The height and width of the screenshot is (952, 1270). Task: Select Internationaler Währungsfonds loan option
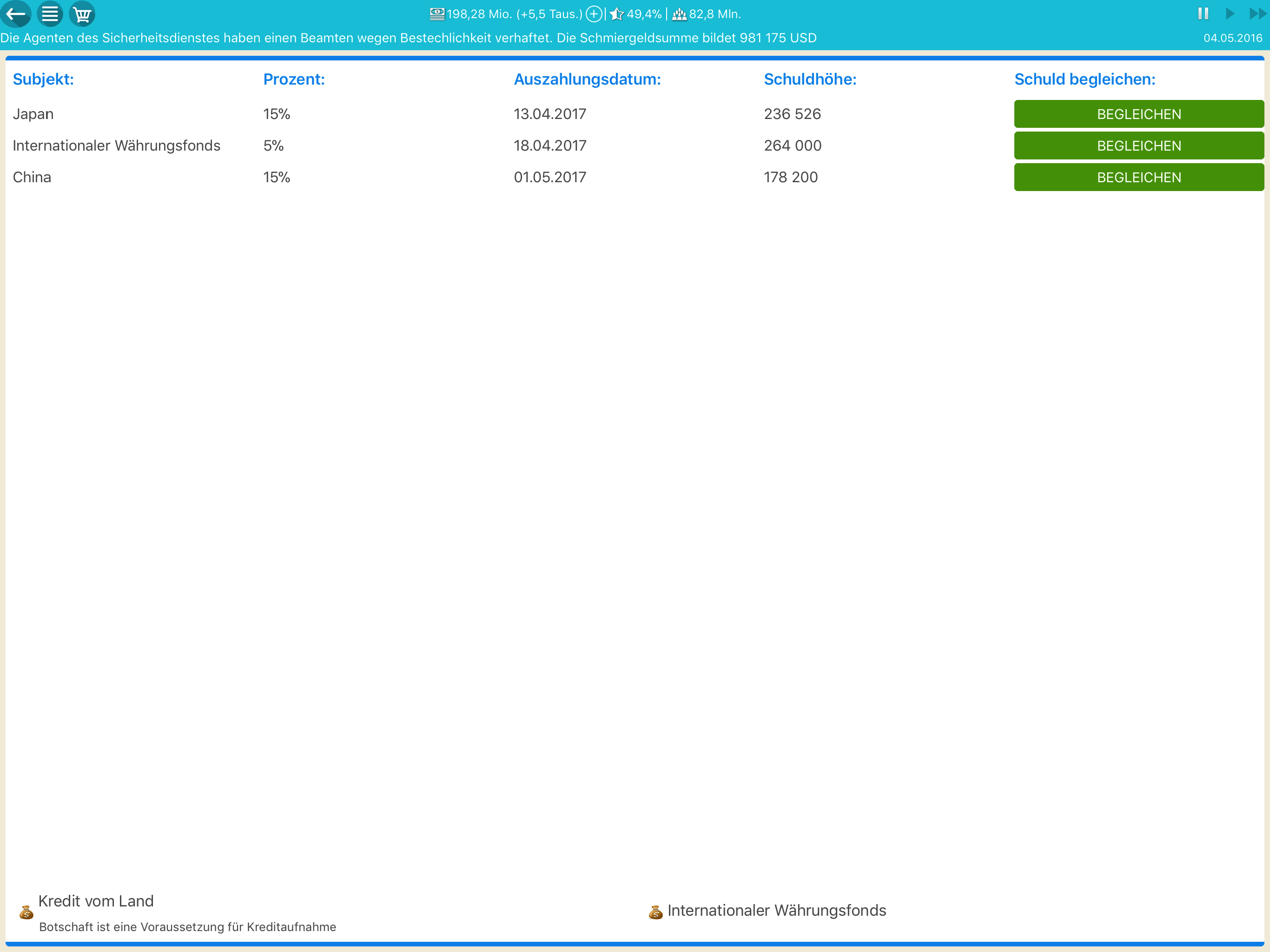tap(776, 910)
